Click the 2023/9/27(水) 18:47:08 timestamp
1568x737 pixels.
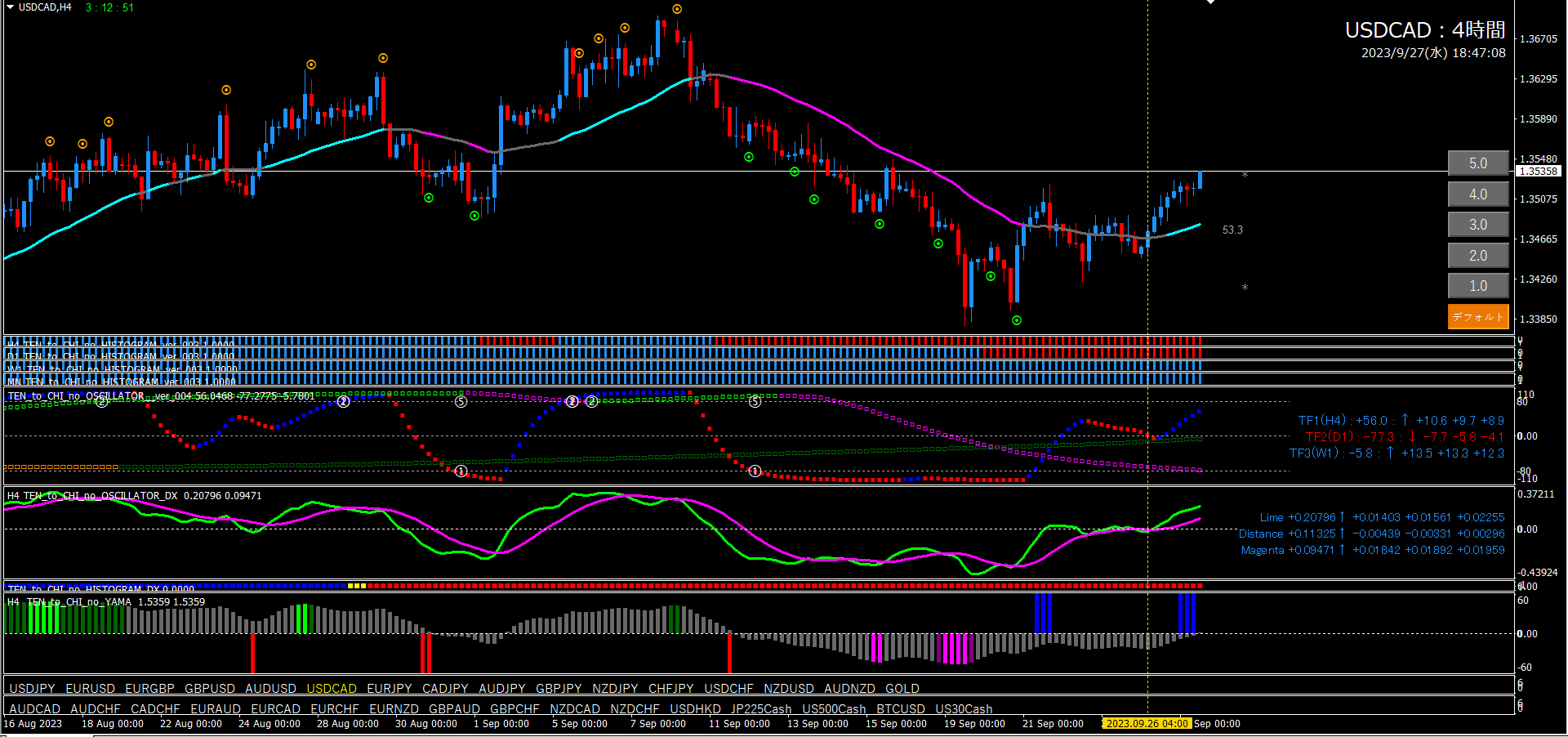pyautogui.click(x=1433, y=53)
